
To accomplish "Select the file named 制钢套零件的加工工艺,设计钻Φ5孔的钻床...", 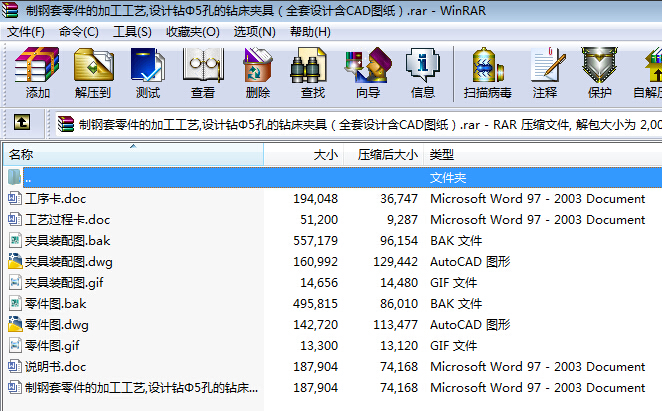I will tap(141, 387).
